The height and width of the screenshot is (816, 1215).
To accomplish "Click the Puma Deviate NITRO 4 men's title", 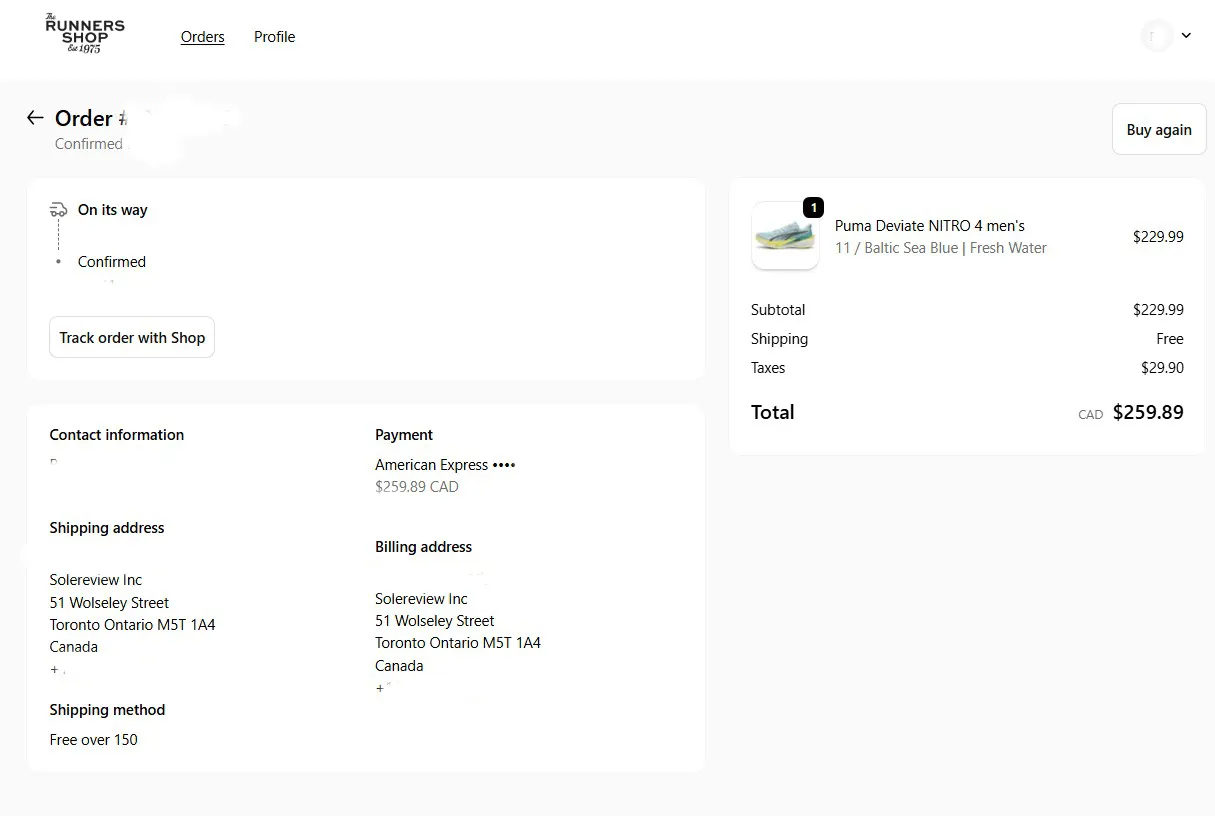I will click(x=930, y=226).
